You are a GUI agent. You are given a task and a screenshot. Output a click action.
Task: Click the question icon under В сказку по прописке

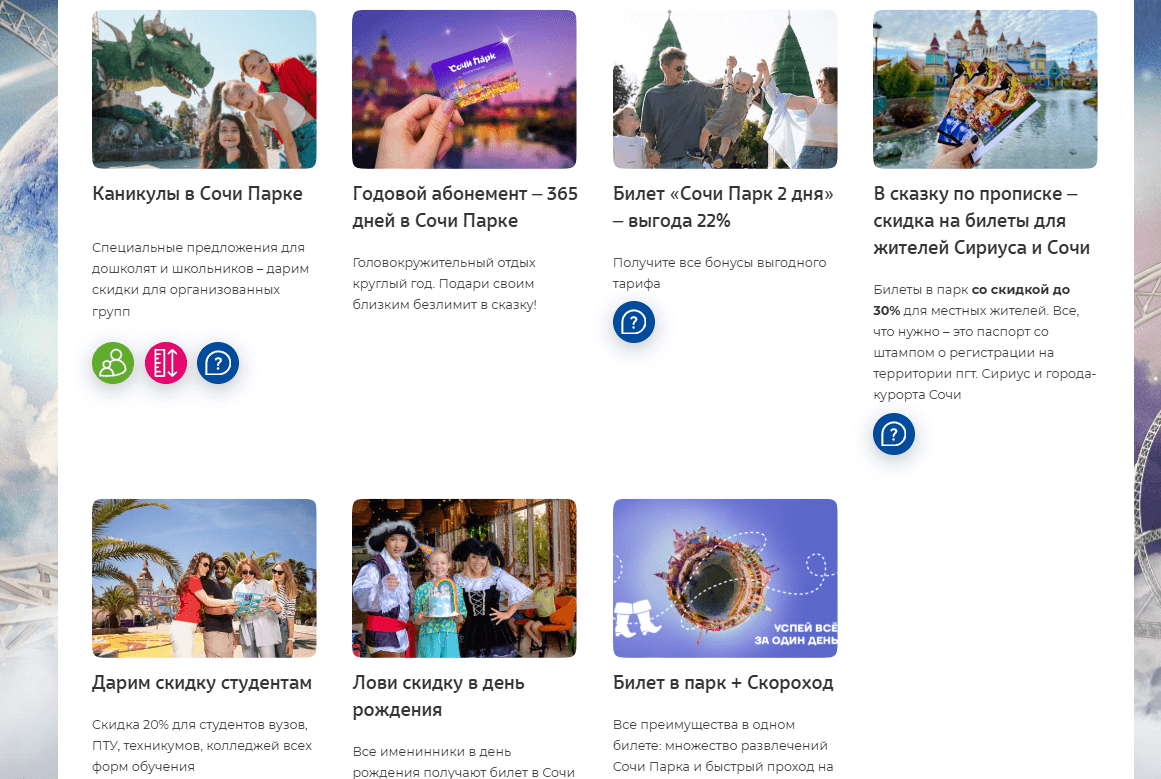[894, 434]
